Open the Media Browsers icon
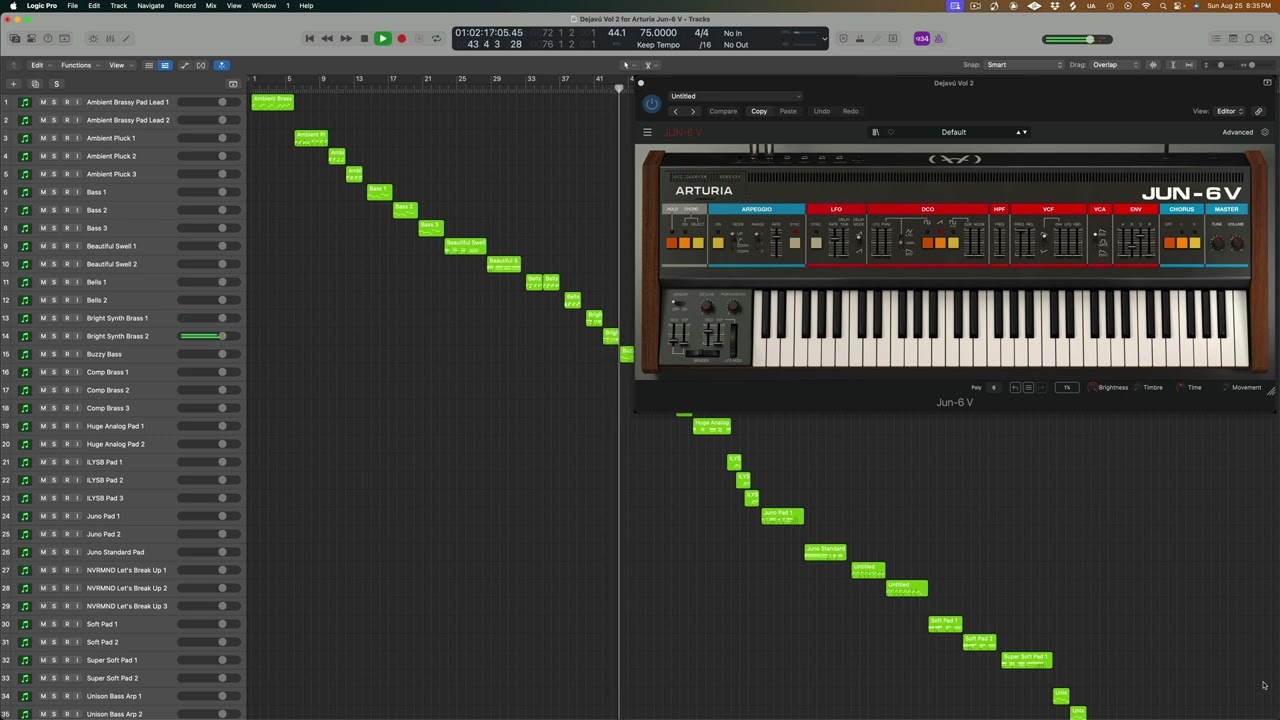Image resolution: width=1280 pixels, height=720 pixels. tap(1265, 38)
